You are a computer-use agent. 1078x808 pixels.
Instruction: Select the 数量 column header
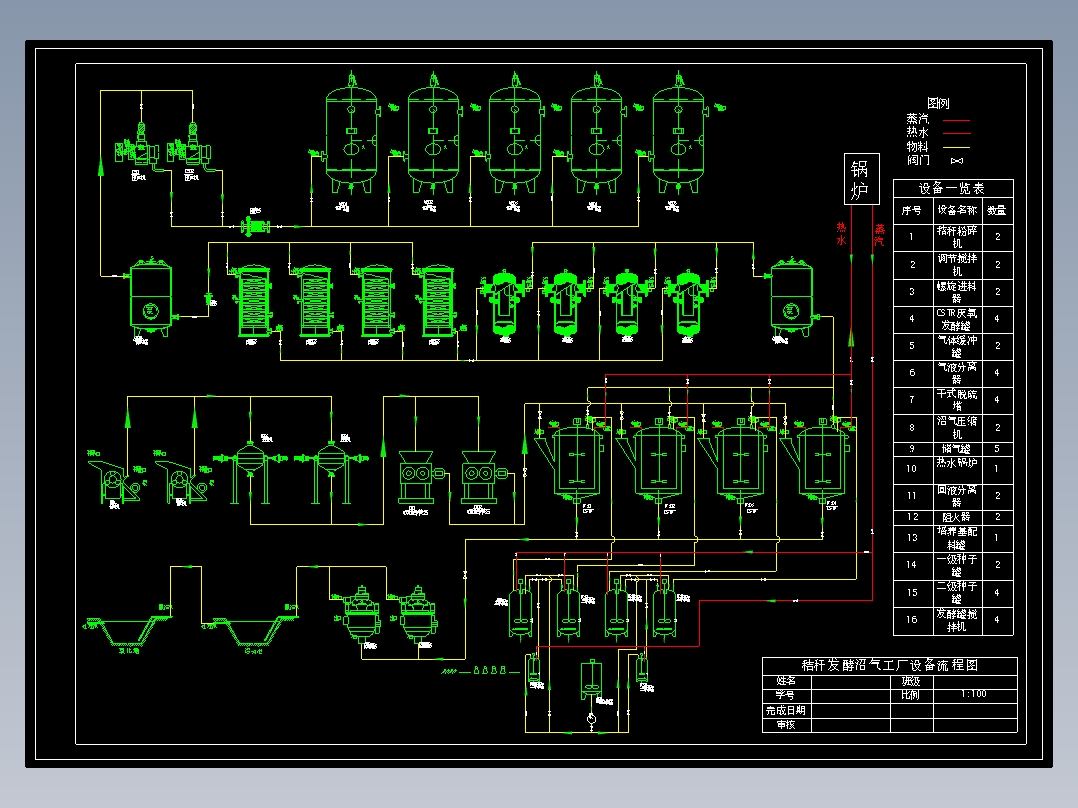(x=997, y=210)
